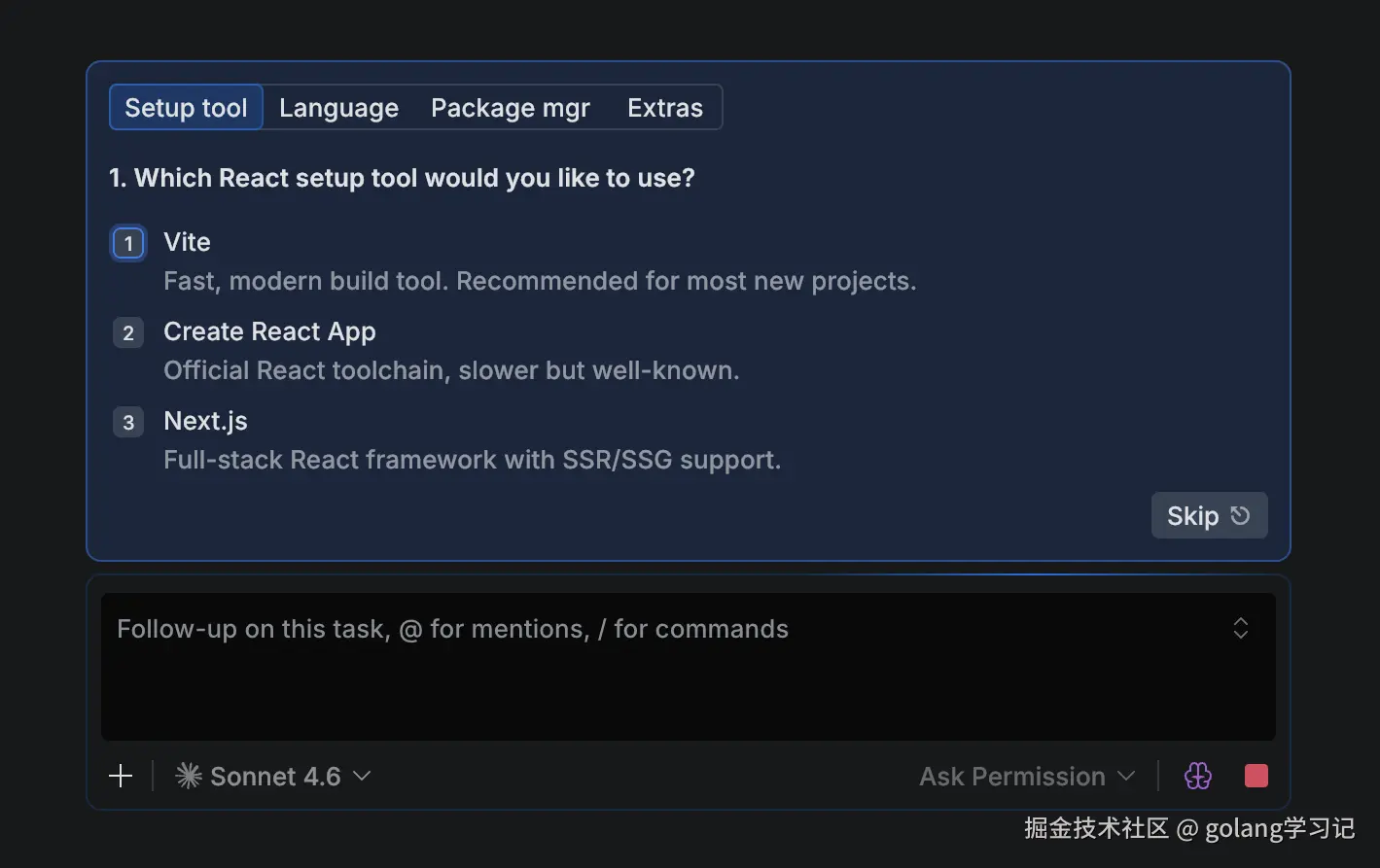The width and height of the screenshot is (1380, 868).
Task: Click the Next.js option title
Action: pos(205,421)
